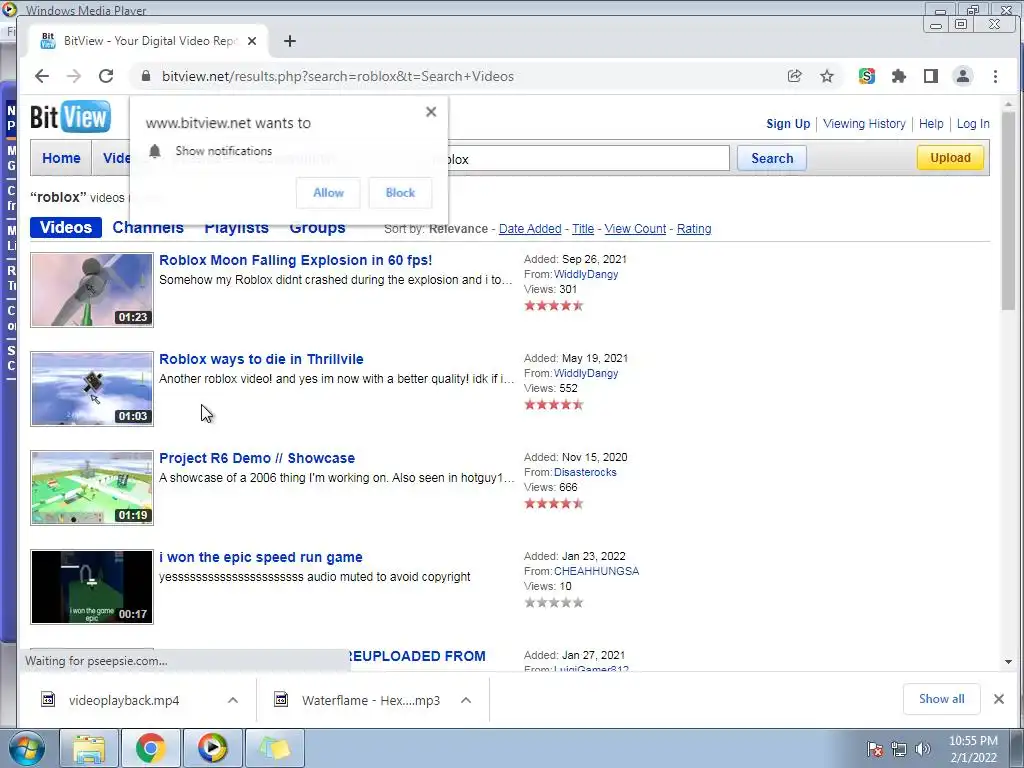The height and width of the screenshot is (768, 1024).
Task: Open Project R6 Demo thumbnail
Action: pyautogui.click(x=92, y=488)
